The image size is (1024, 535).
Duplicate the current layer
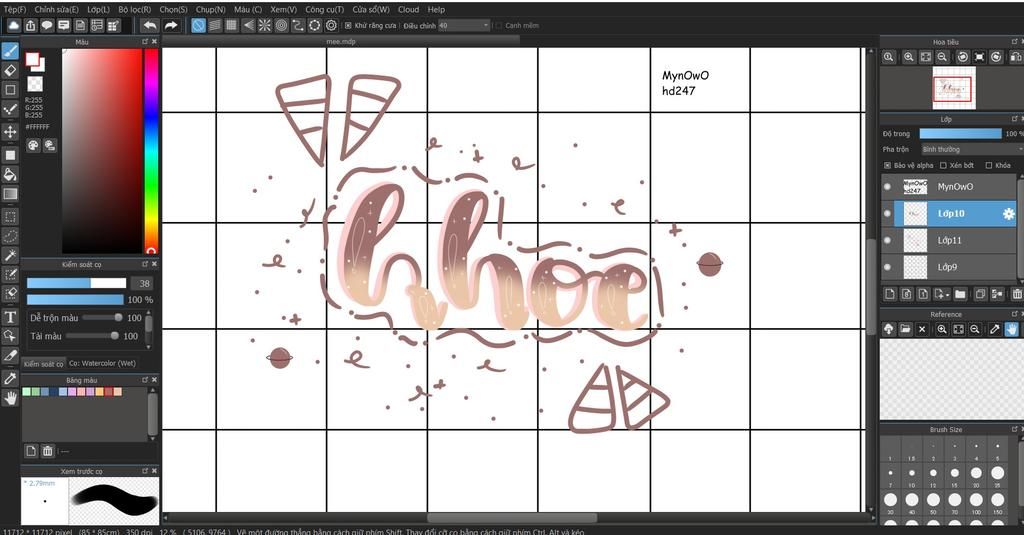[980, 294]
